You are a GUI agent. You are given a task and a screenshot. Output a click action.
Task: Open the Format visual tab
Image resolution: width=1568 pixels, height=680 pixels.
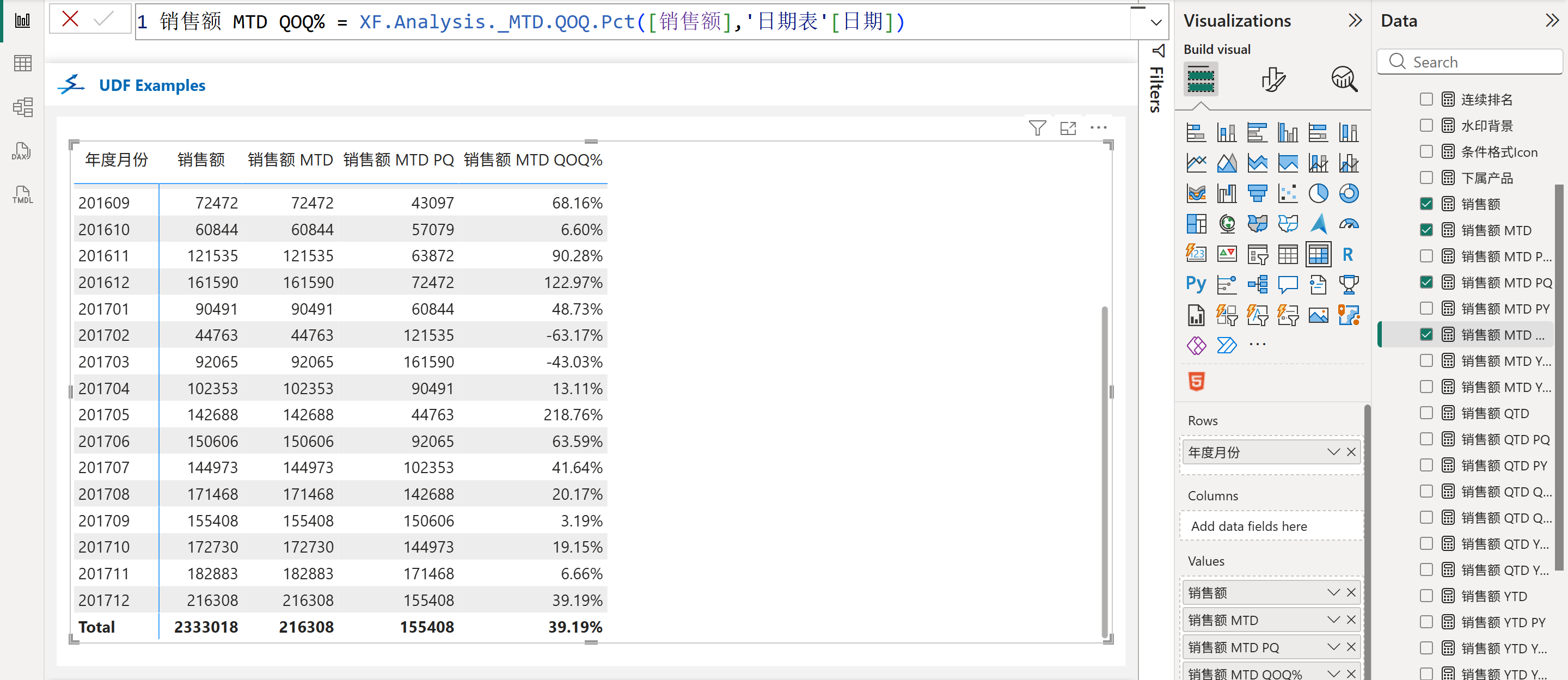[1272, 79]
